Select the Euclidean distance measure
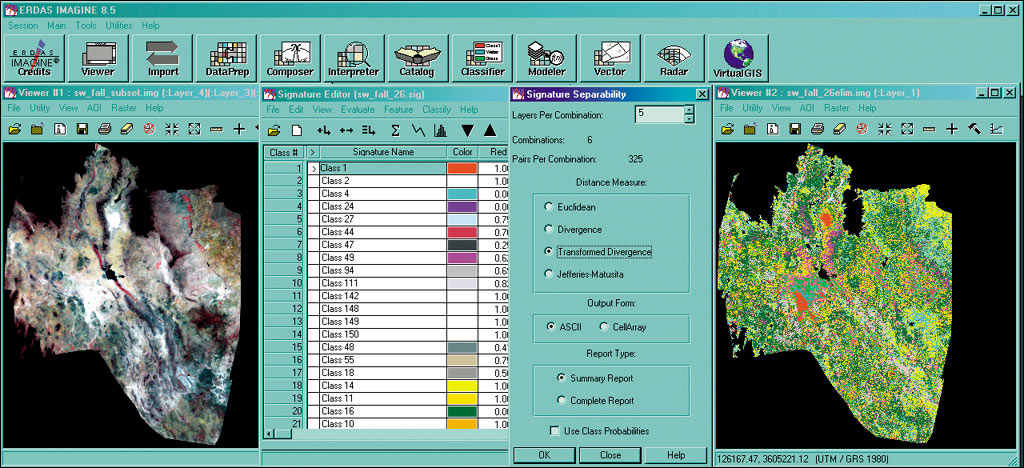The height and width of the screenshot is (468, 1024). (549, 207)
